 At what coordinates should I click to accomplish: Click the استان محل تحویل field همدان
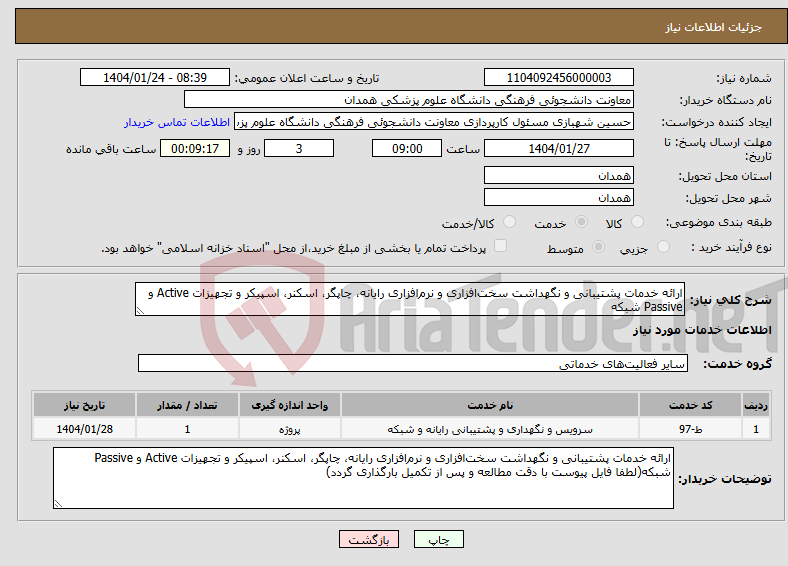point(558,175)
